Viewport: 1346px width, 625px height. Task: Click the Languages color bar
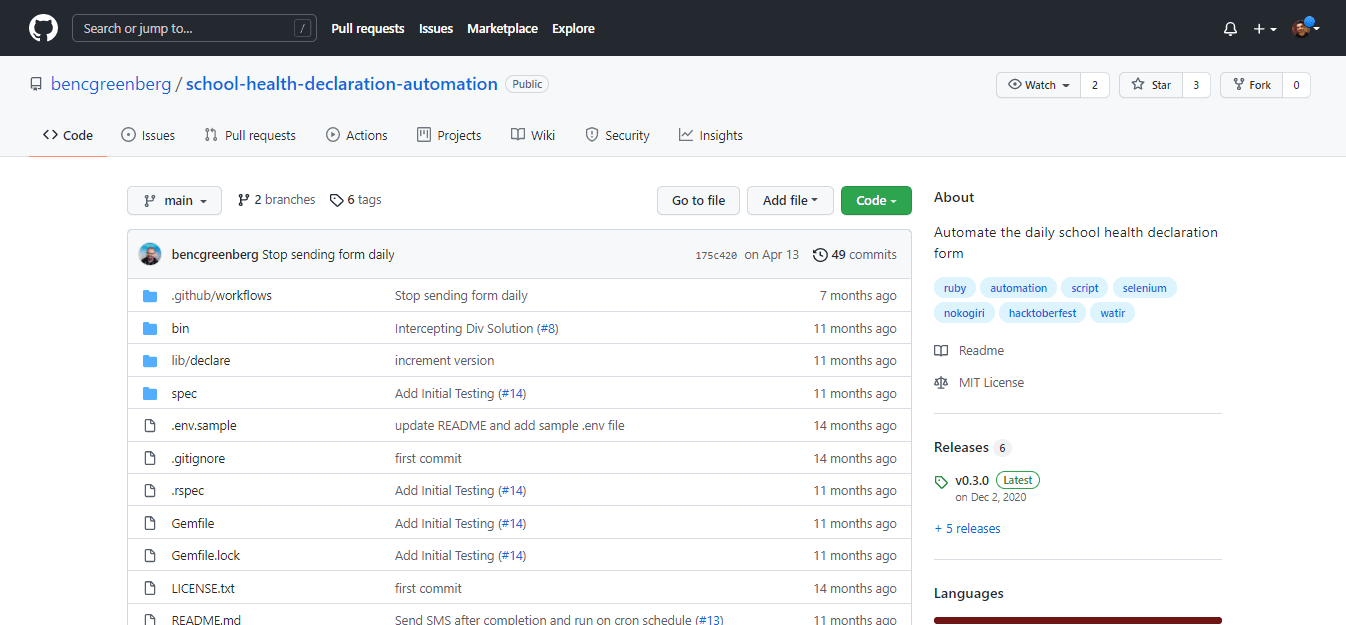1077,620
